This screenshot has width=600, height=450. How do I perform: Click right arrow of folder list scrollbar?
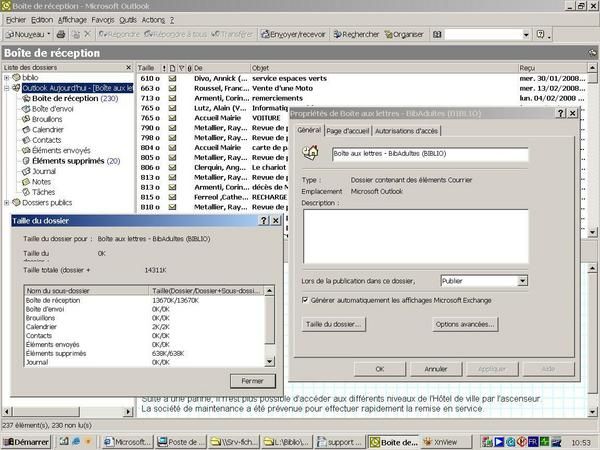(x=128, y=412)
